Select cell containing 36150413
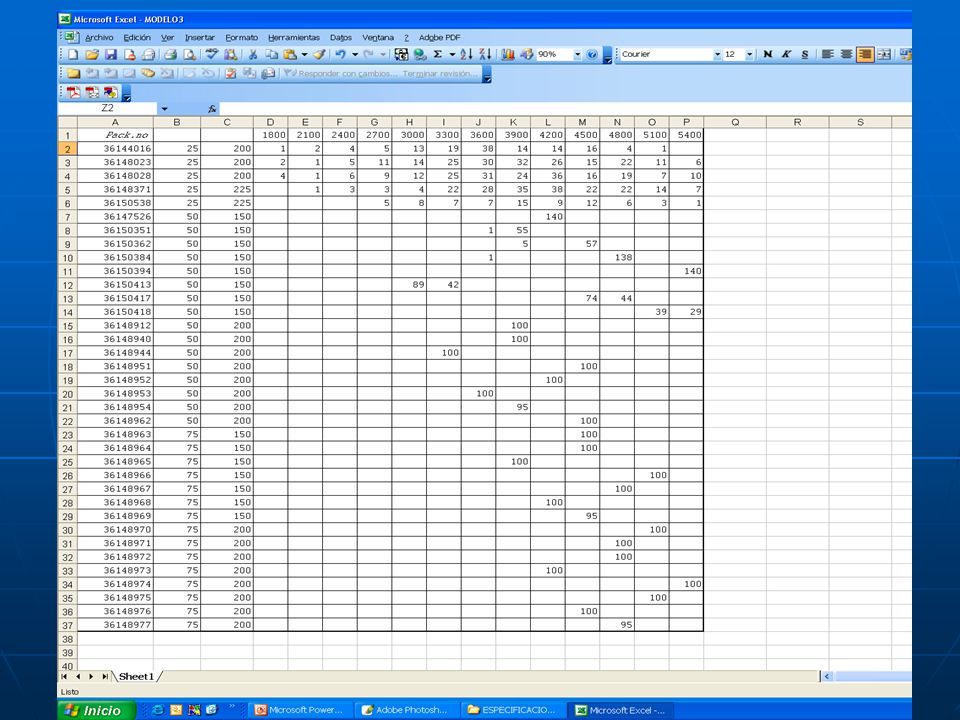The width and height of the screenshot is (960, 720). [115, 285]
